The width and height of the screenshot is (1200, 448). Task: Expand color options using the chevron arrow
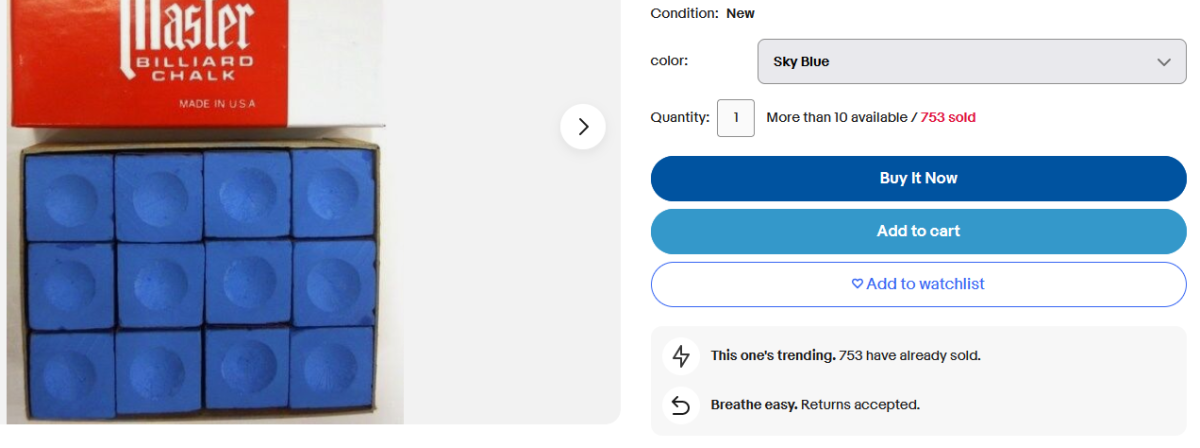coord(1164,62)
